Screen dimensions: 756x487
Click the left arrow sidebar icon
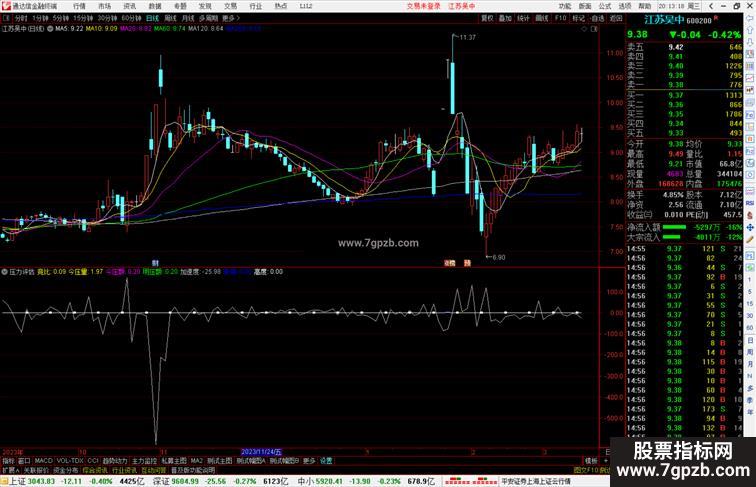tap(750, 18)
